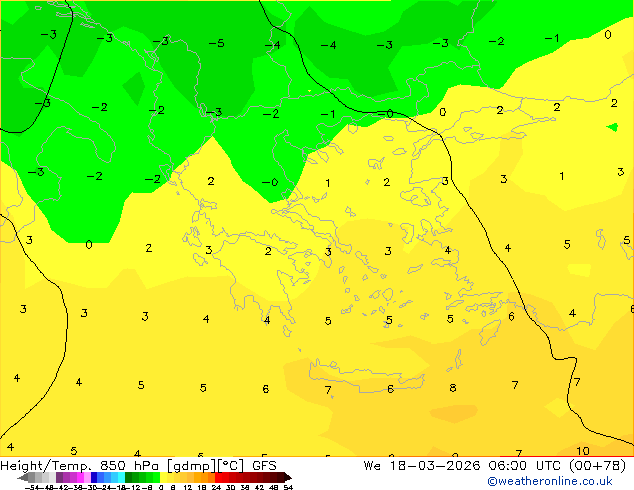
Task: Click the '-54' label under color scale
Action: [32, 488]
